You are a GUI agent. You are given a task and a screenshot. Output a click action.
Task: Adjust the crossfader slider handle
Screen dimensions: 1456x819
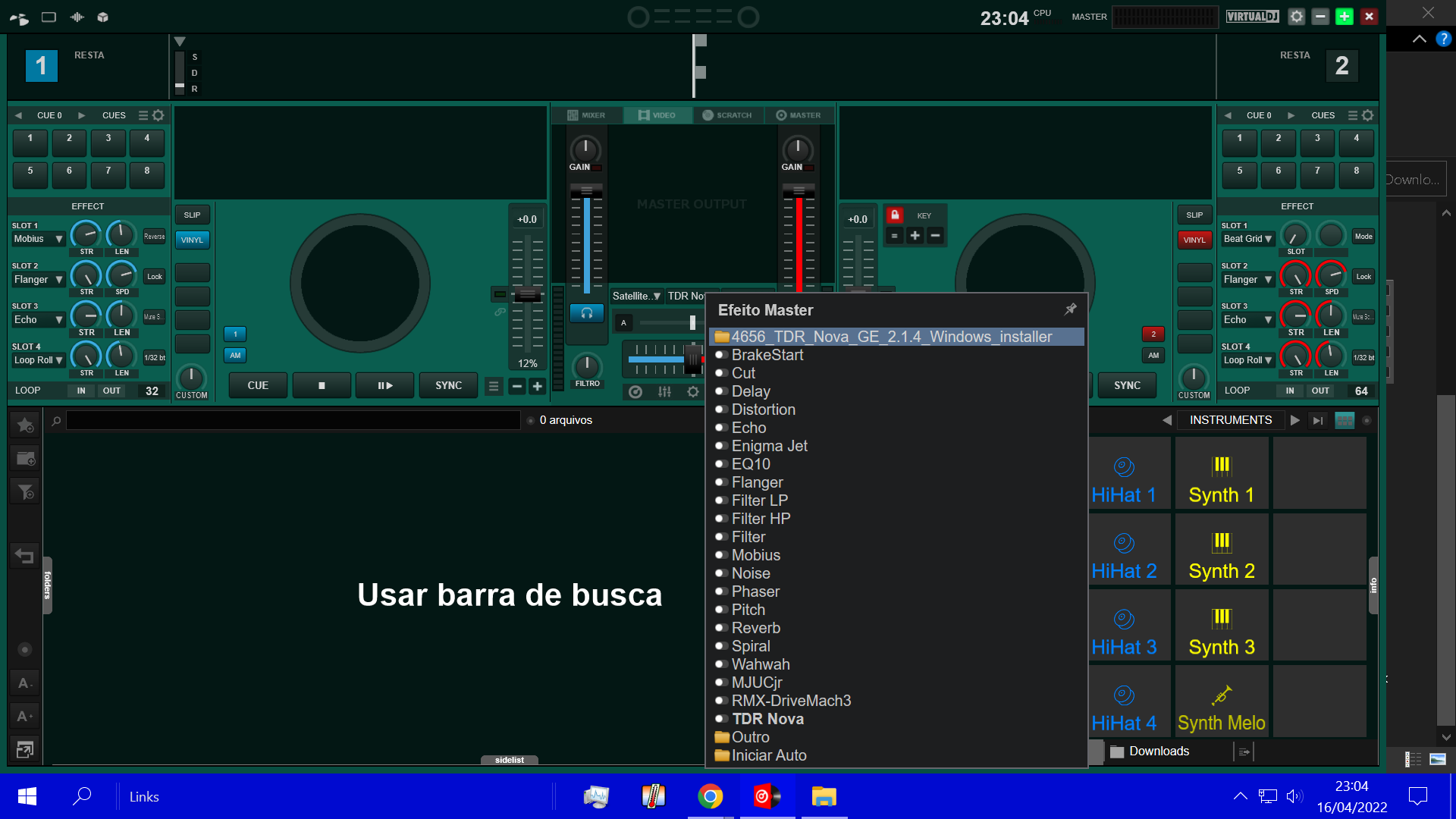pyautogui.click(x=692, y=359)
